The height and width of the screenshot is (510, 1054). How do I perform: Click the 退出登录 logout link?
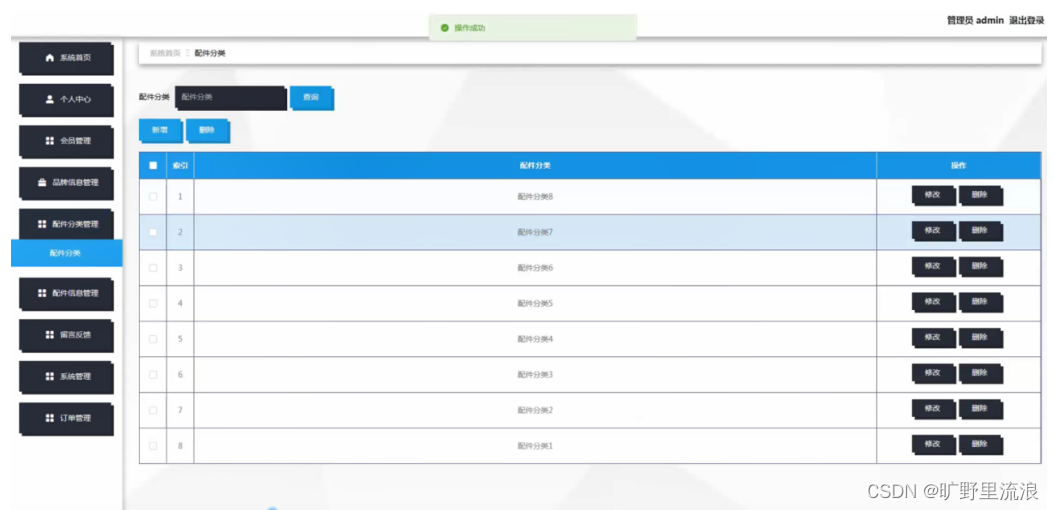click(x=1026, y=21)
